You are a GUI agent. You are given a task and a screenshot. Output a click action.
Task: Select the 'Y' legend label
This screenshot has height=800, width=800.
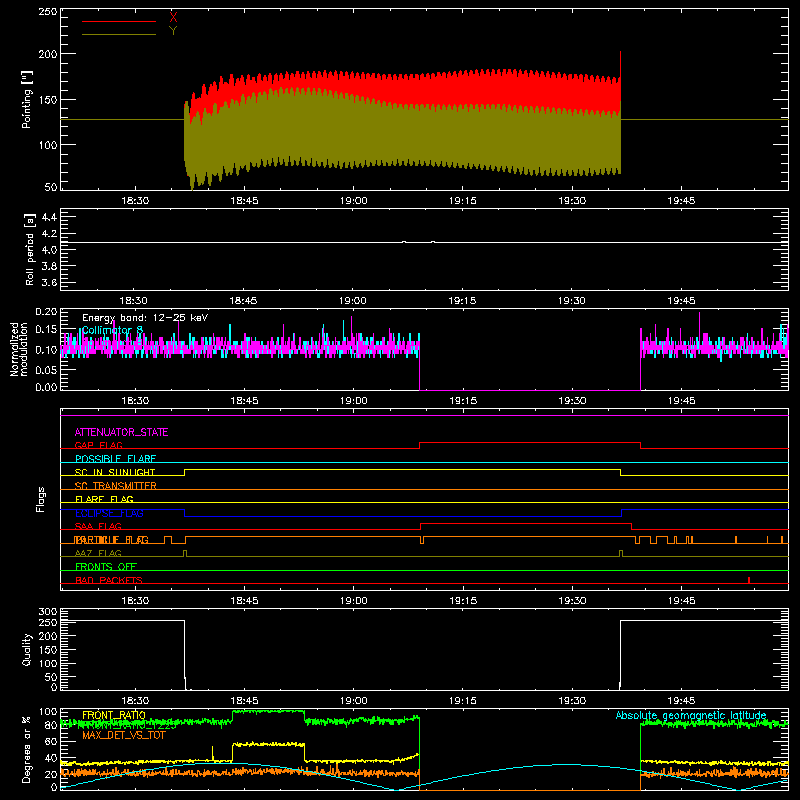pos(173,31)
